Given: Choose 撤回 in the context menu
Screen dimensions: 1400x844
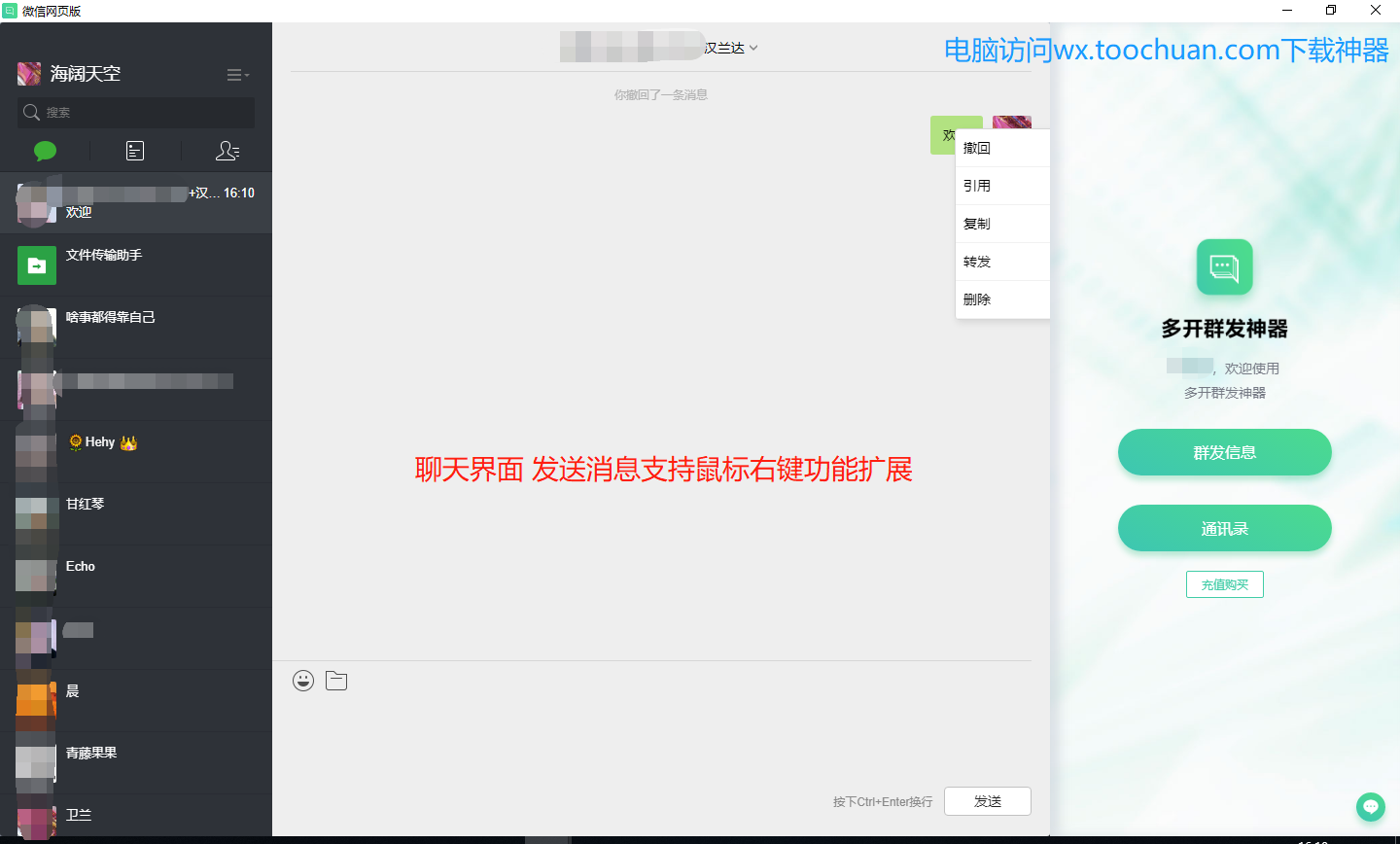Looking at the screenshot, I should 1002,148.
